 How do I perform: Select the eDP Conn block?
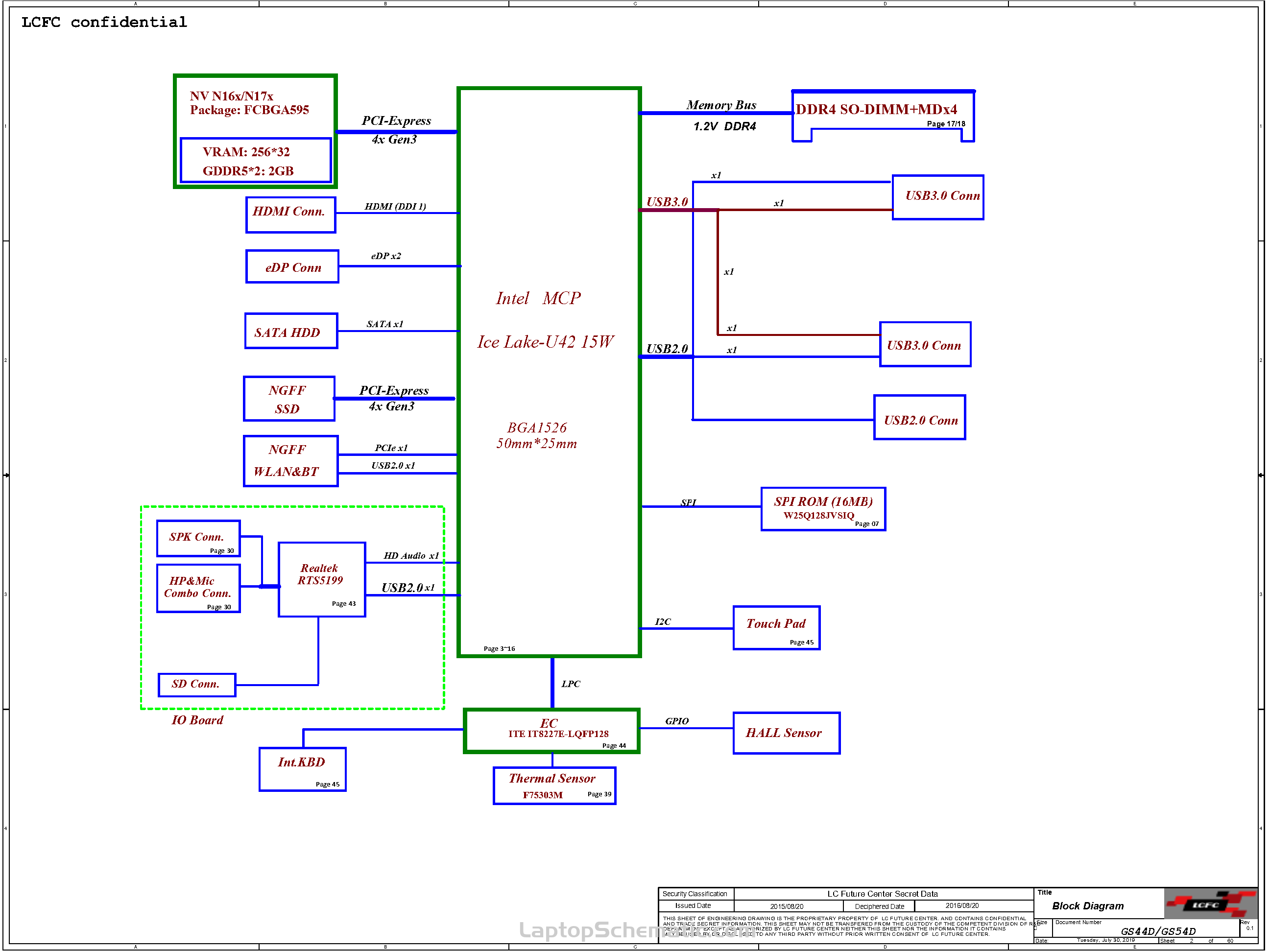point(292,266)
